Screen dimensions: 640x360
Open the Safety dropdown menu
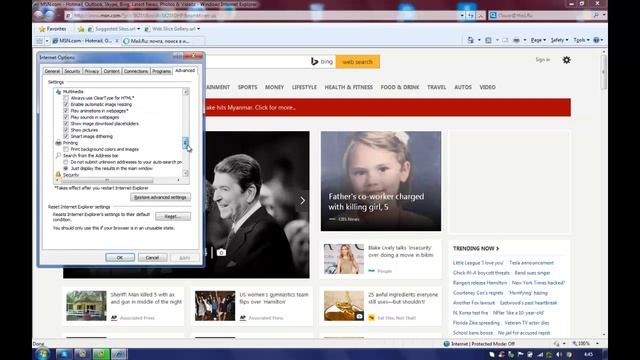pos(559,40)
